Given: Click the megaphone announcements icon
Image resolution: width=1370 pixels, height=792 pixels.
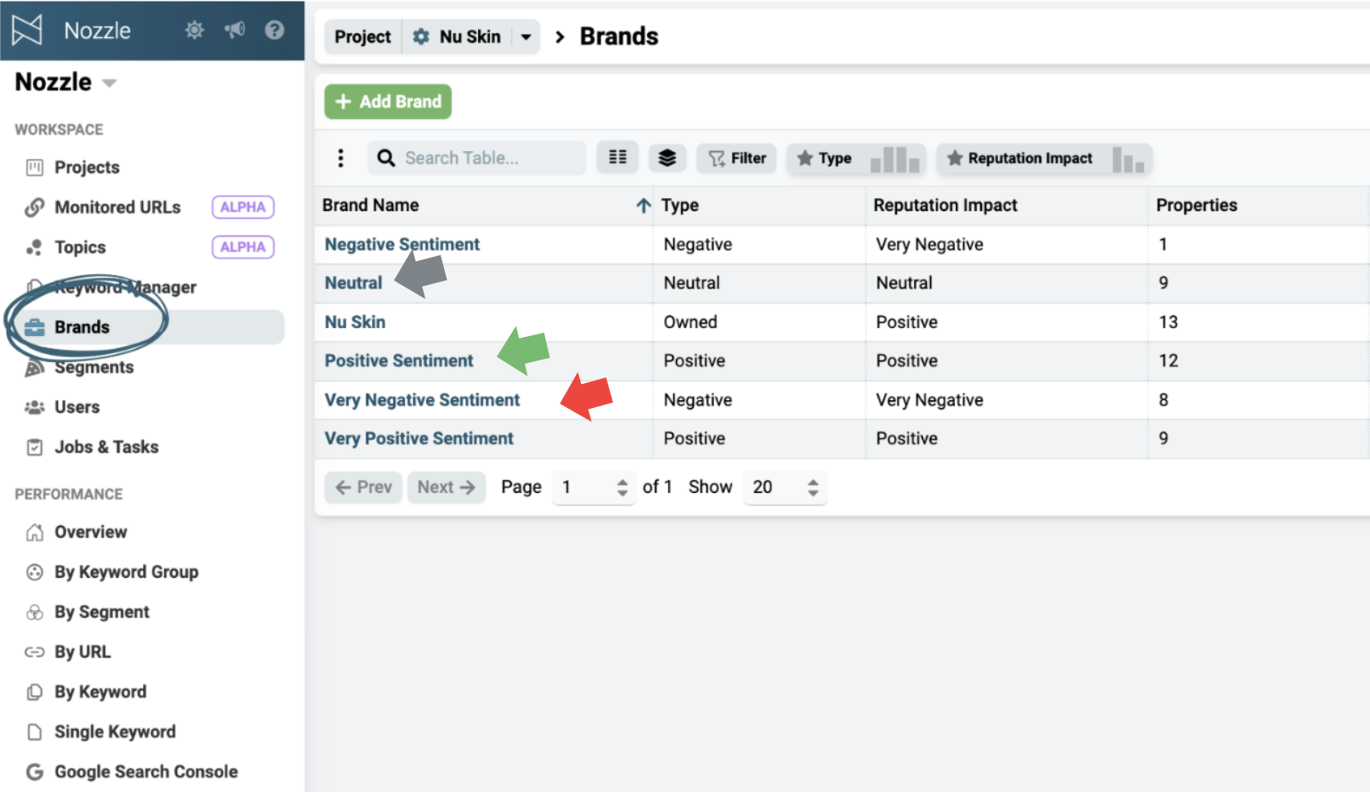Looking at the screenshot, I should coord(234,30).
